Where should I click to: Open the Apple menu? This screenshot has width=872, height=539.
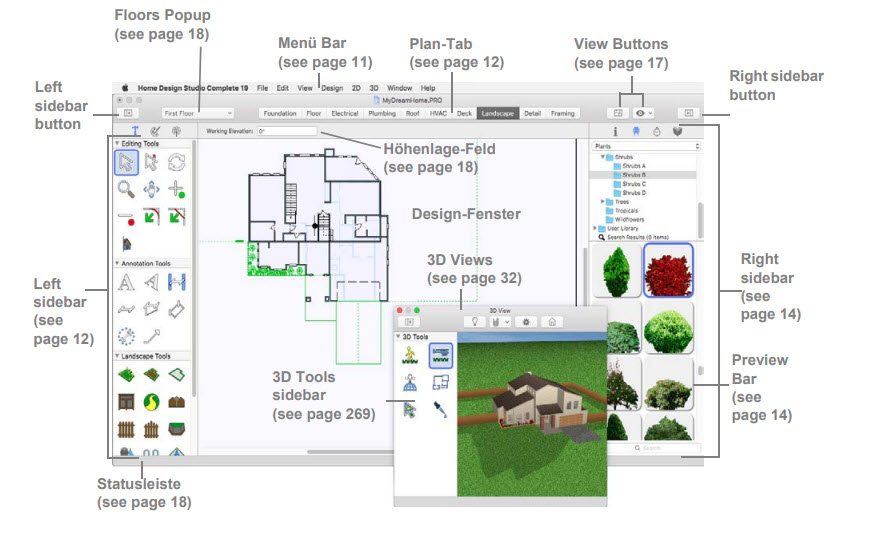point(125,88)
